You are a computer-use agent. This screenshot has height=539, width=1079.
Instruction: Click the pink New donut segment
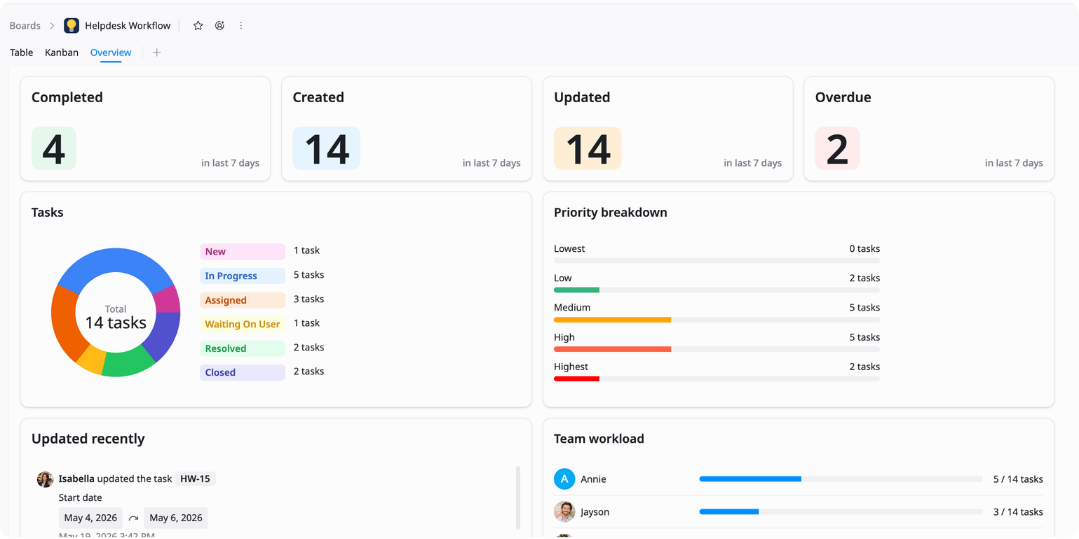tap(167, 301)
